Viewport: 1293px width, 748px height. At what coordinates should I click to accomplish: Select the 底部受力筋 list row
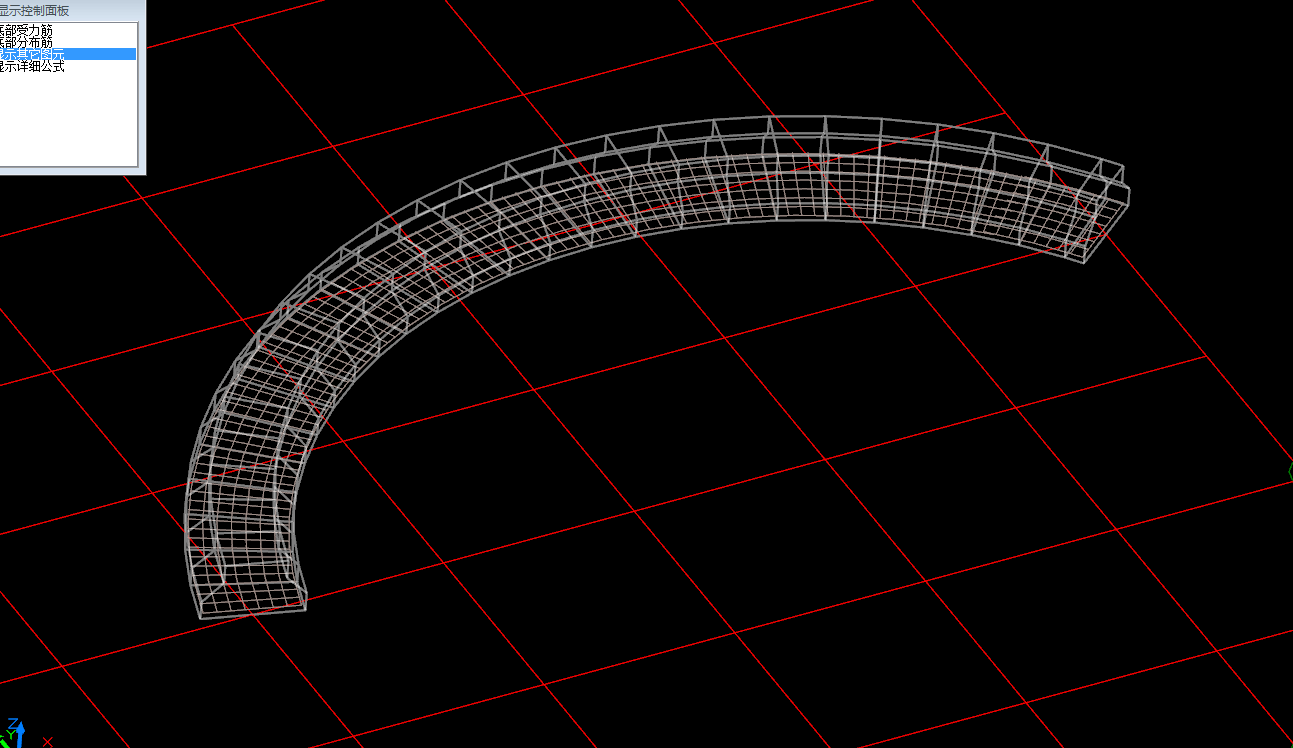[x=67, y=31]
